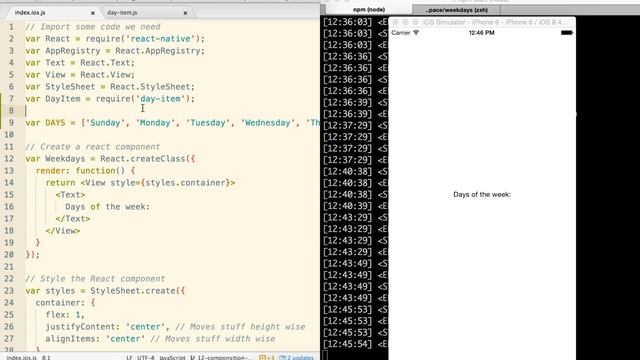Click the AppRegistry declaration on line 3

coord(115,51)
